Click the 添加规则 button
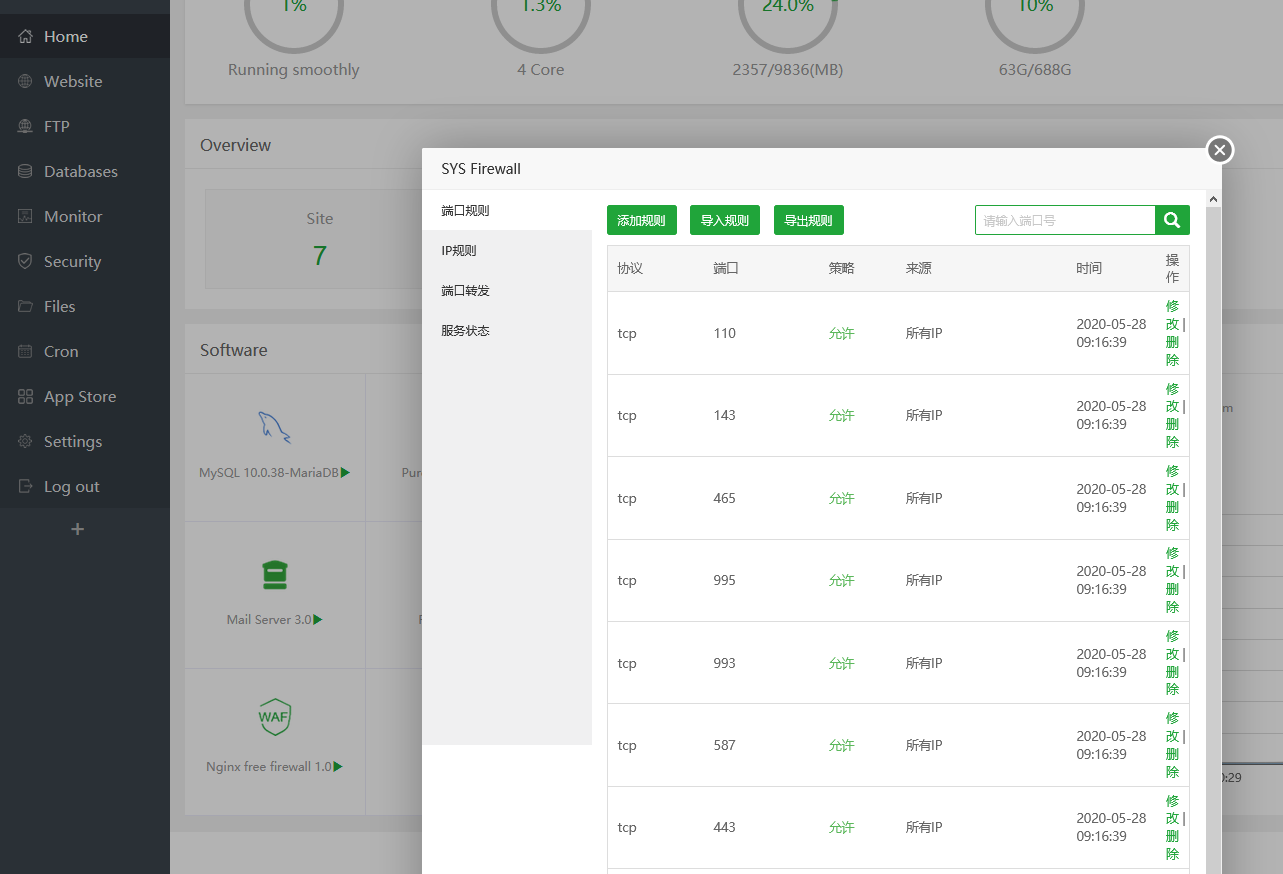The image size is (1283, 874). coord(642,220)
